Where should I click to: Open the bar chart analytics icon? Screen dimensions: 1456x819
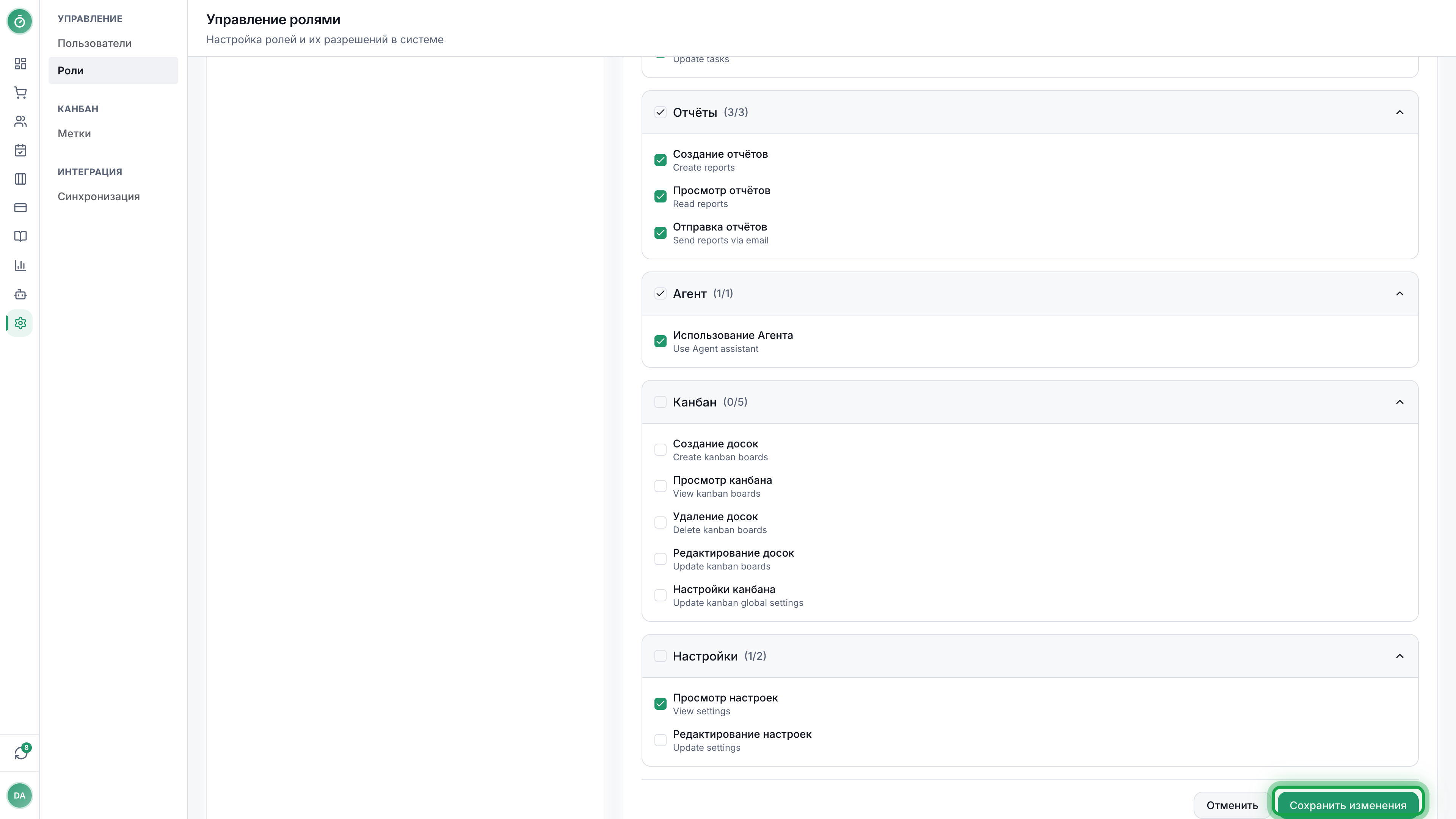(x=20, y=266)
